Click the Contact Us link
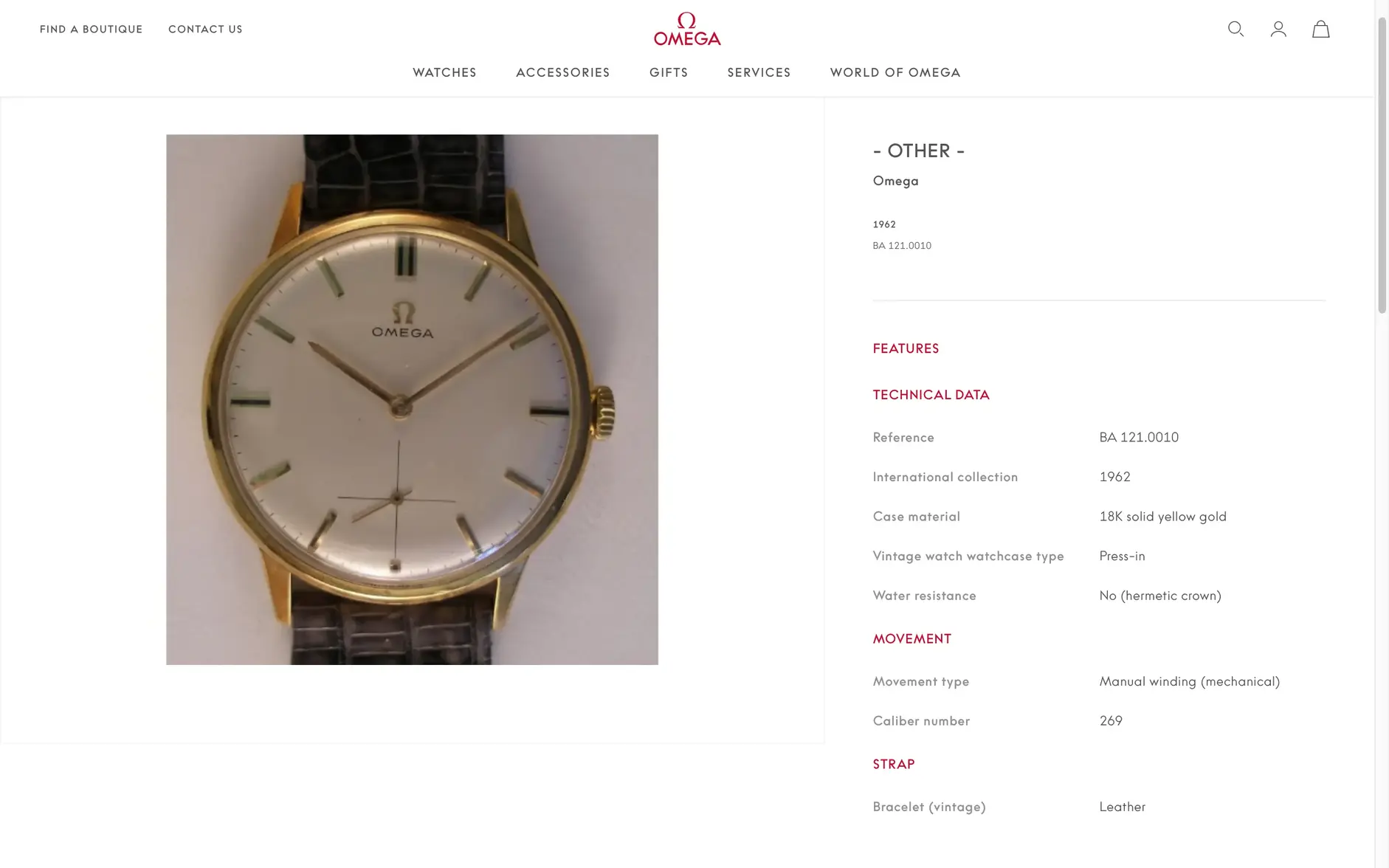 (x=205, y=30)
